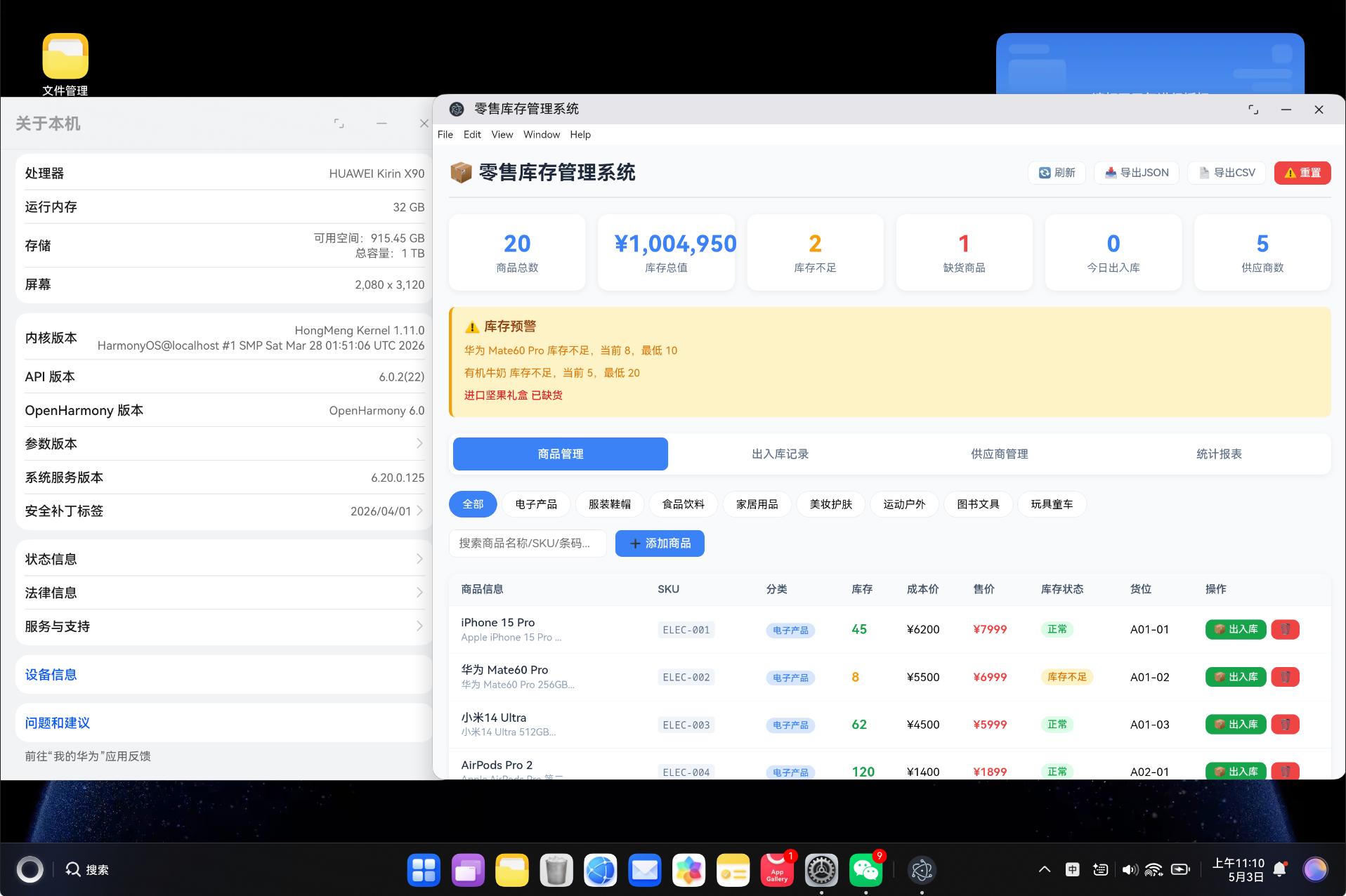The image size is (1346, 896).
Task: Switch to the 出入库记录 tab
Action: click(x=780, y=454)
